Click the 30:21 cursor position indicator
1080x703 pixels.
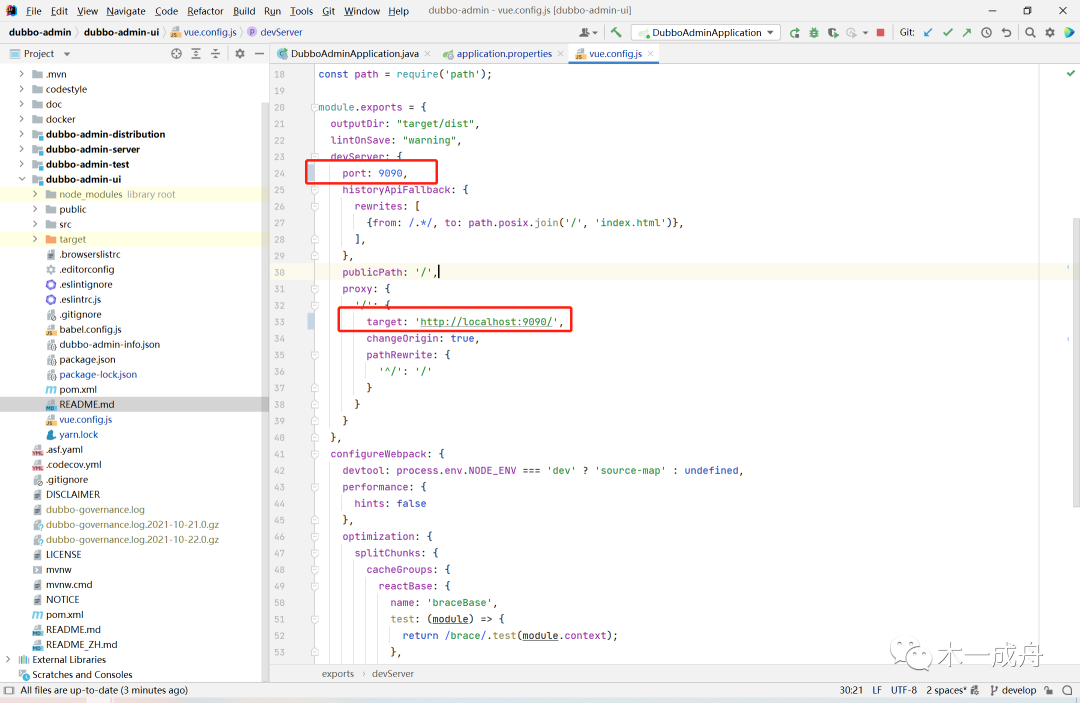[x=851, y=690]
